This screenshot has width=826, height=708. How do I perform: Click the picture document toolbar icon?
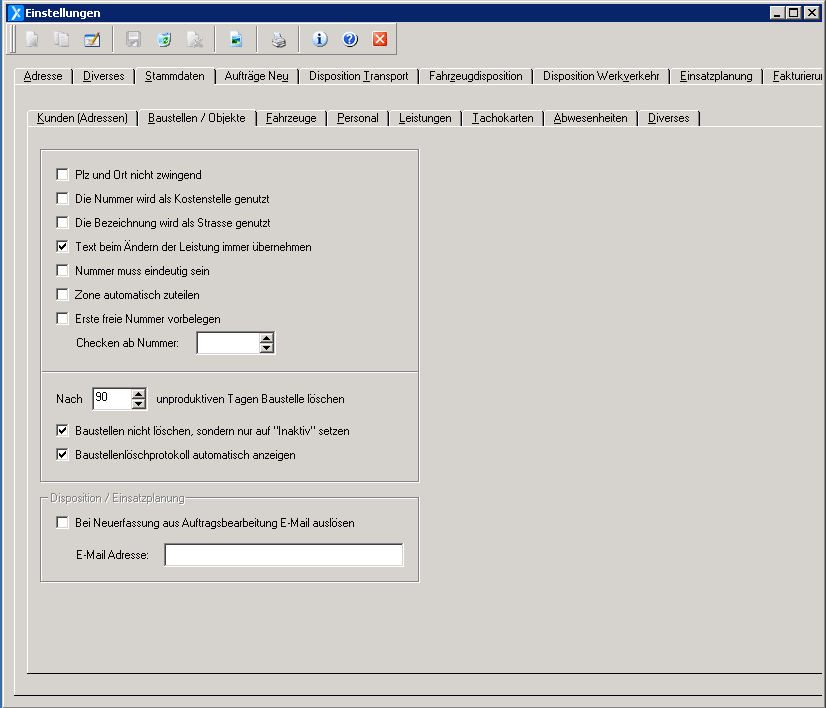coord(236,40)
